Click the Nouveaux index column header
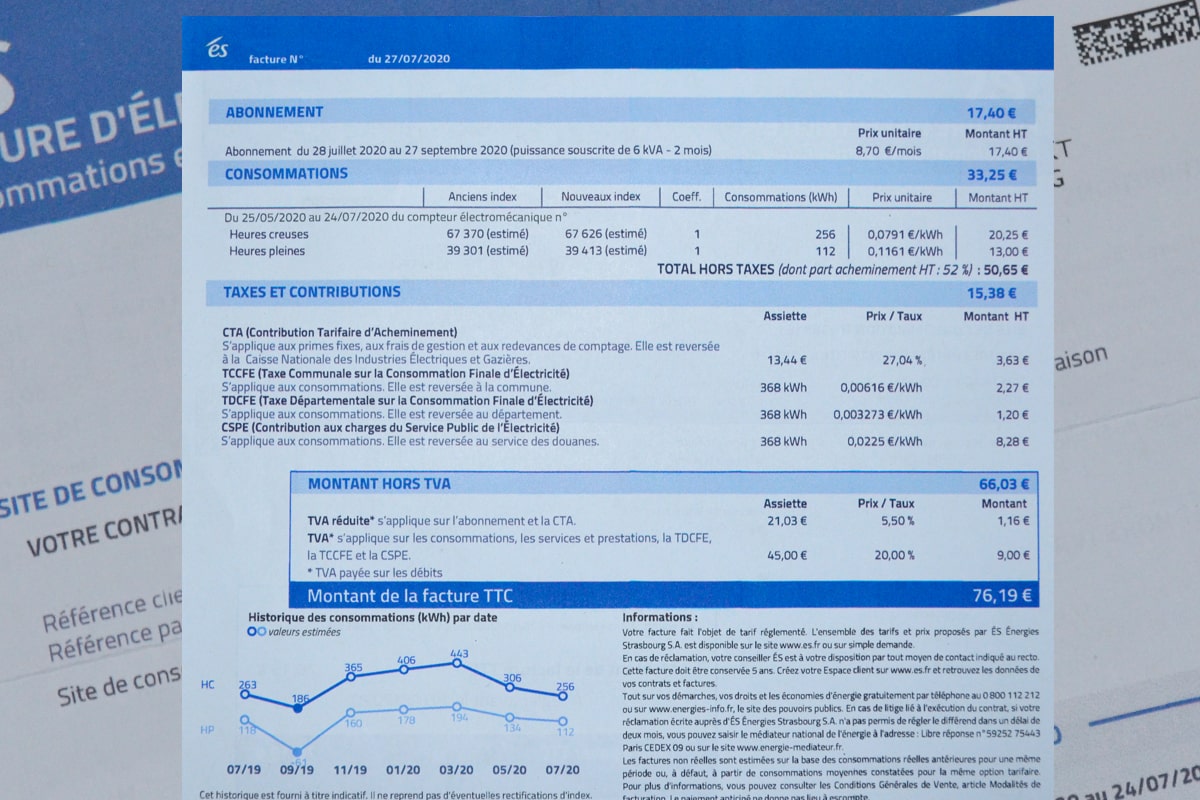This screenshot has width=1200, height=800. pyautogui.click(x=600, y=198)
